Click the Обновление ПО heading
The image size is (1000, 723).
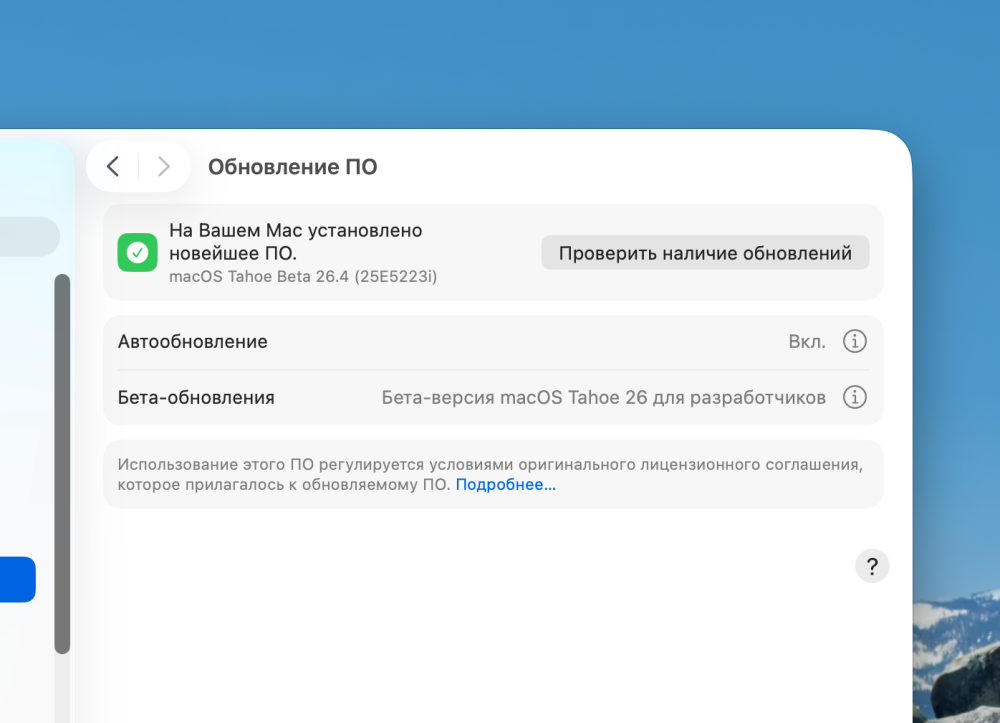click(x=293, y=167)
